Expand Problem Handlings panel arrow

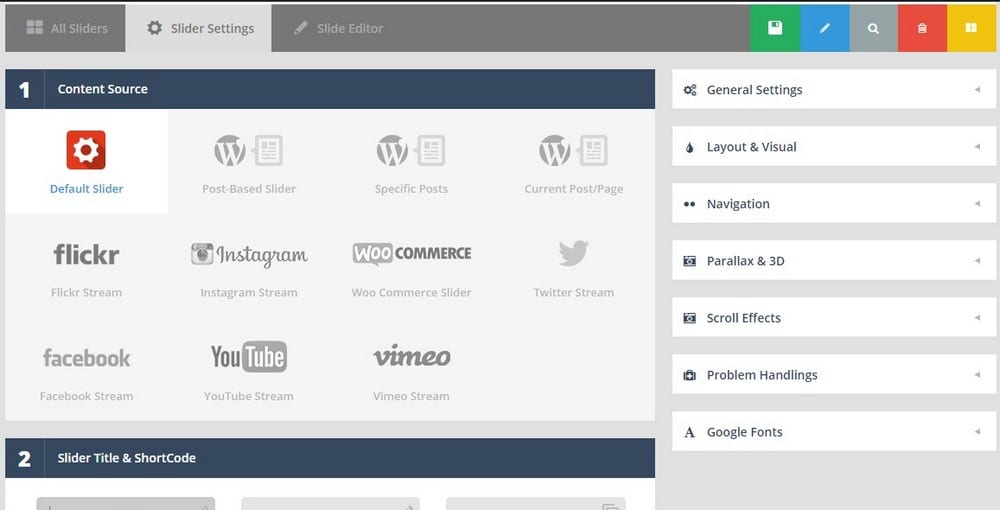(977, 374)
